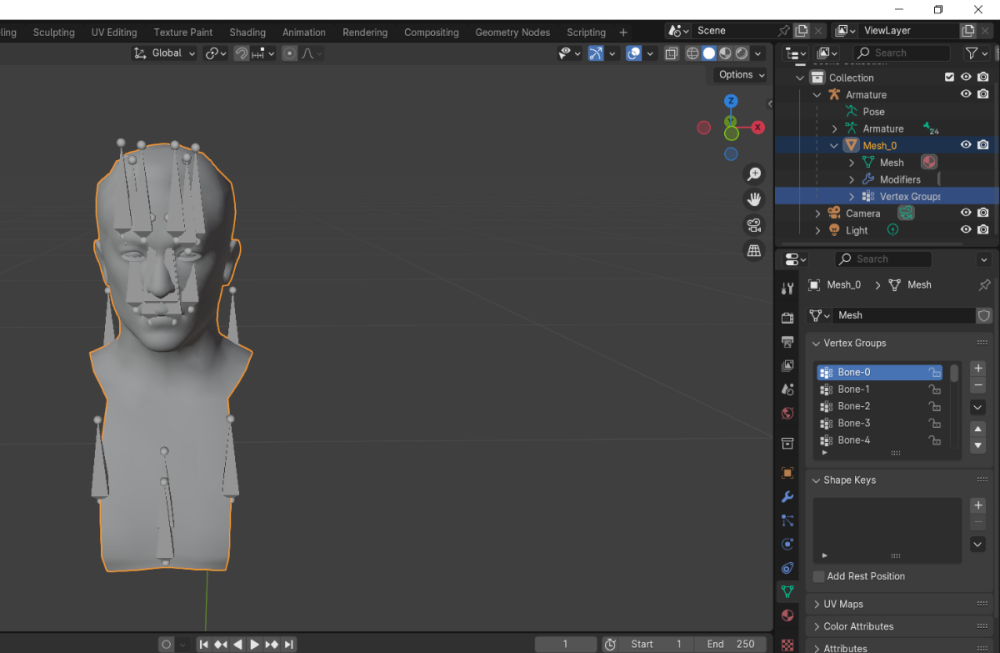The height and width of the screenshot is (653, 1000).
Task: Switch perspective/orthographic with the grid icon
Action: tap(754, 251)
